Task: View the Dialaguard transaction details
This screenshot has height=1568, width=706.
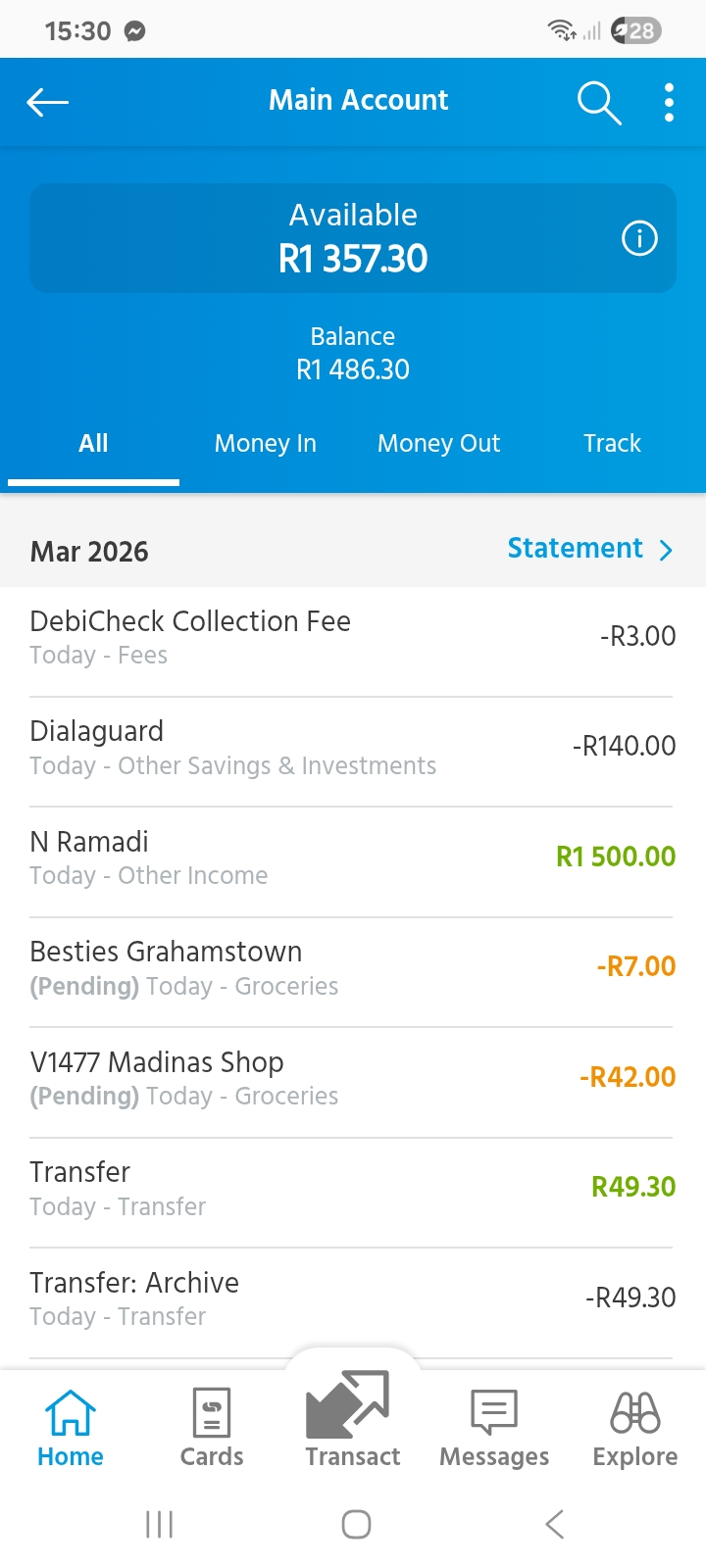Action: click(x=351, y=748)
